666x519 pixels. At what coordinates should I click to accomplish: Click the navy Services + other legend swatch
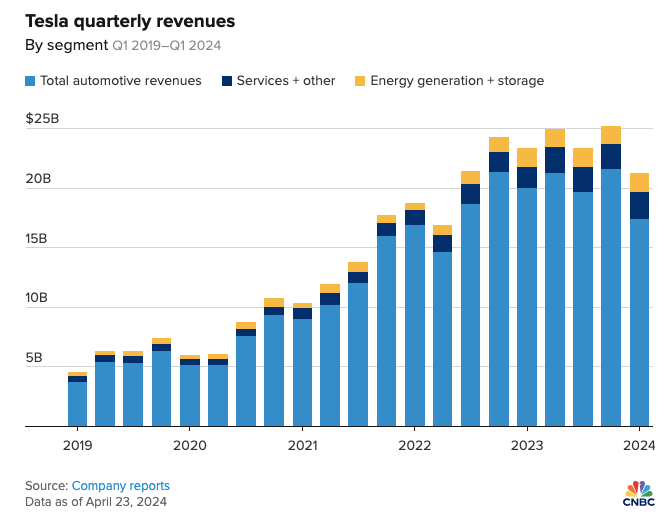(227, 81)
